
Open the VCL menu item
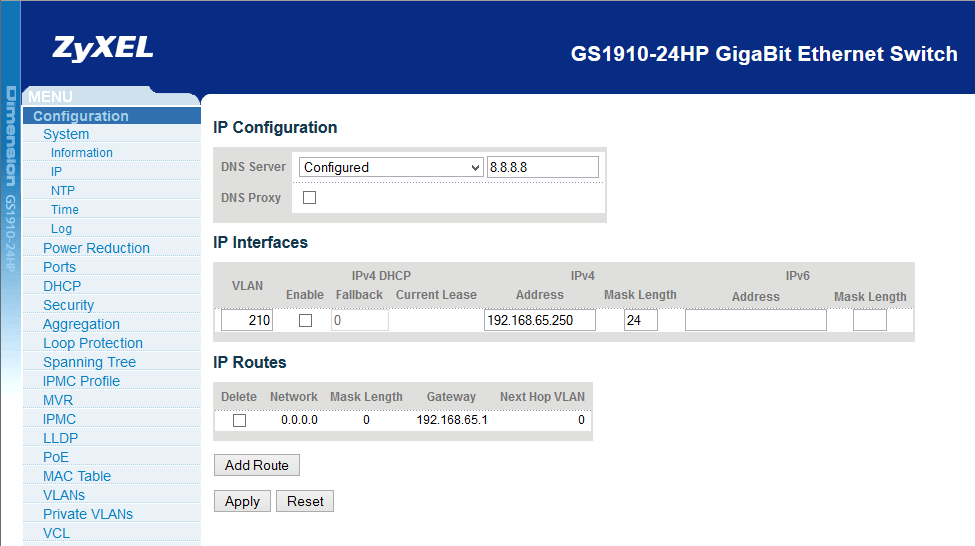click(57, 534)
